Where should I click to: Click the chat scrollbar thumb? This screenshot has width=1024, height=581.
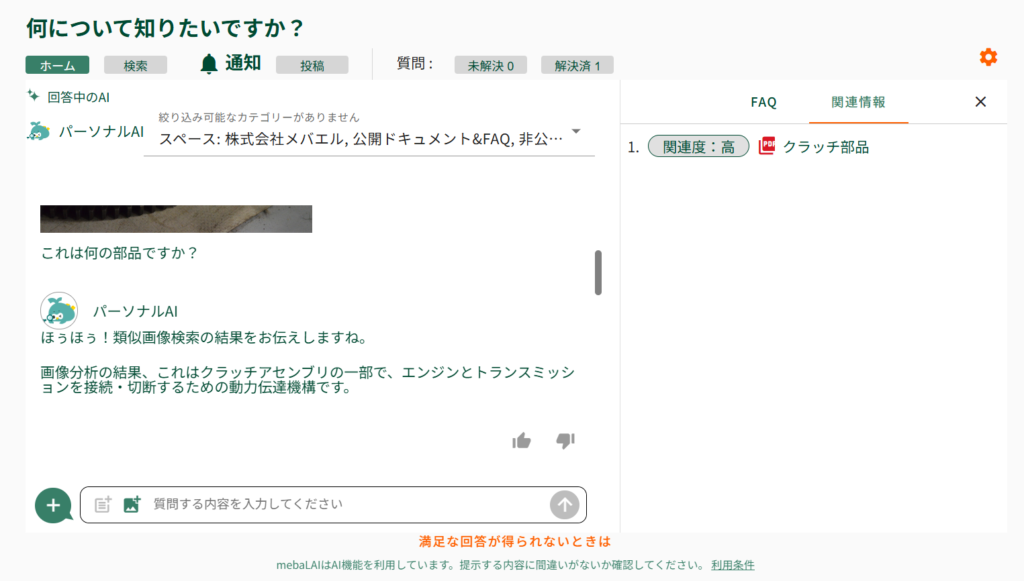(598, 272)
